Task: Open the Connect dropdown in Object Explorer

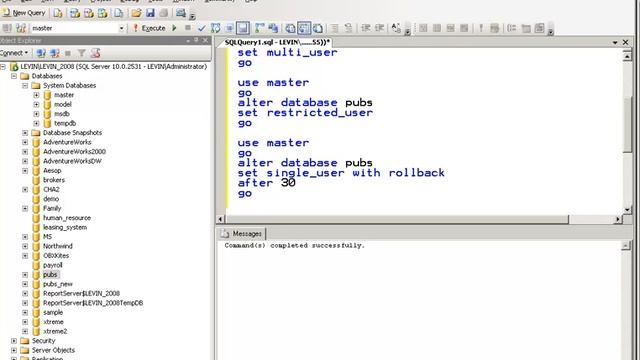Action: tap(15, 53)
